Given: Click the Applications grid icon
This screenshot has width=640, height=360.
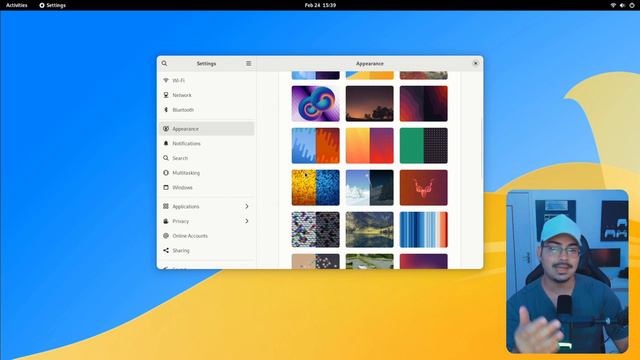Looking at the screenshot, I should pyautogui.click(x=166, y=206).
